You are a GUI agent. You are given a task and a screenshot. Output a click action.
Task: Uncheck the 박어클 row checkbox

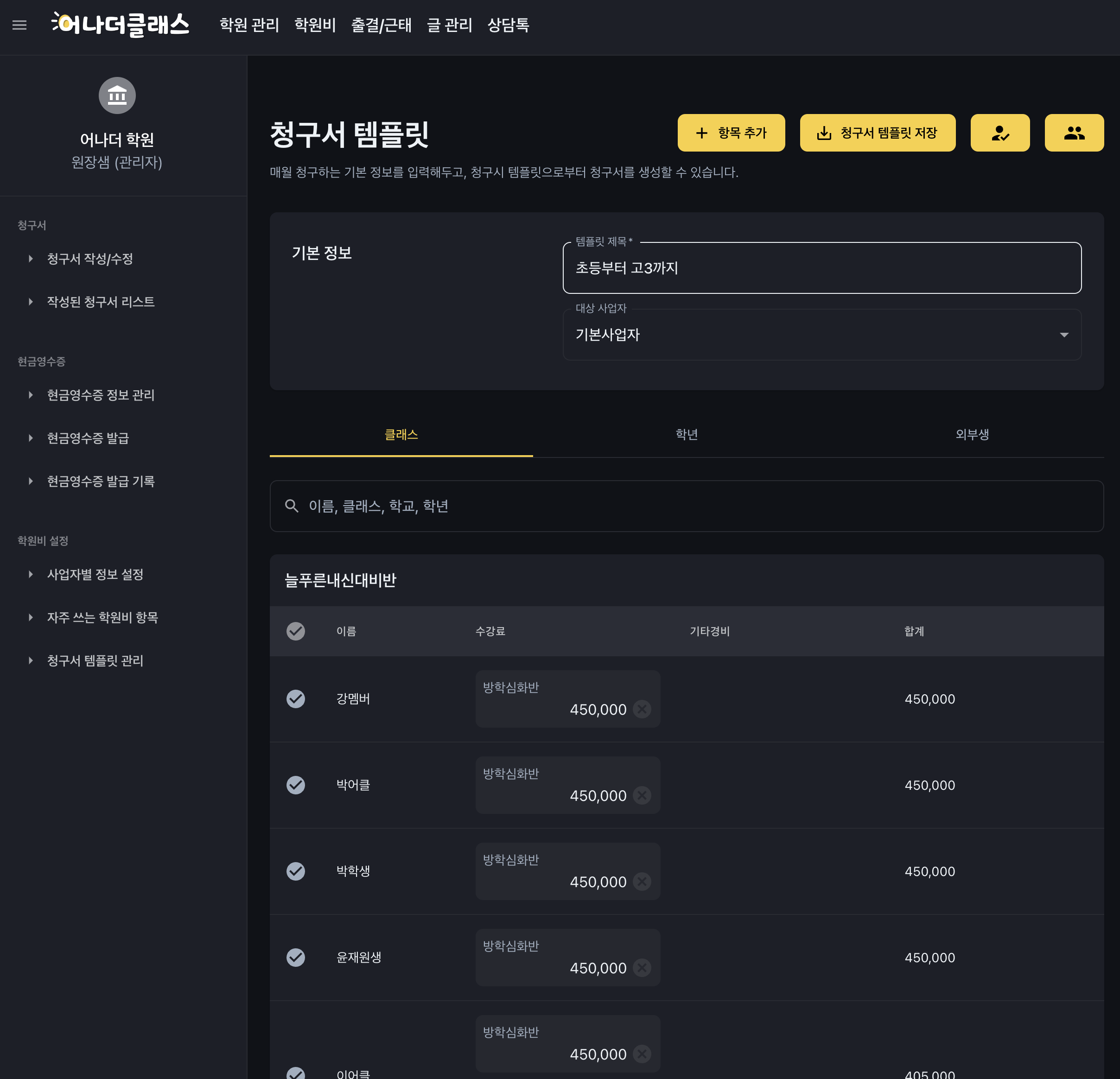click(x=295, y=785)
